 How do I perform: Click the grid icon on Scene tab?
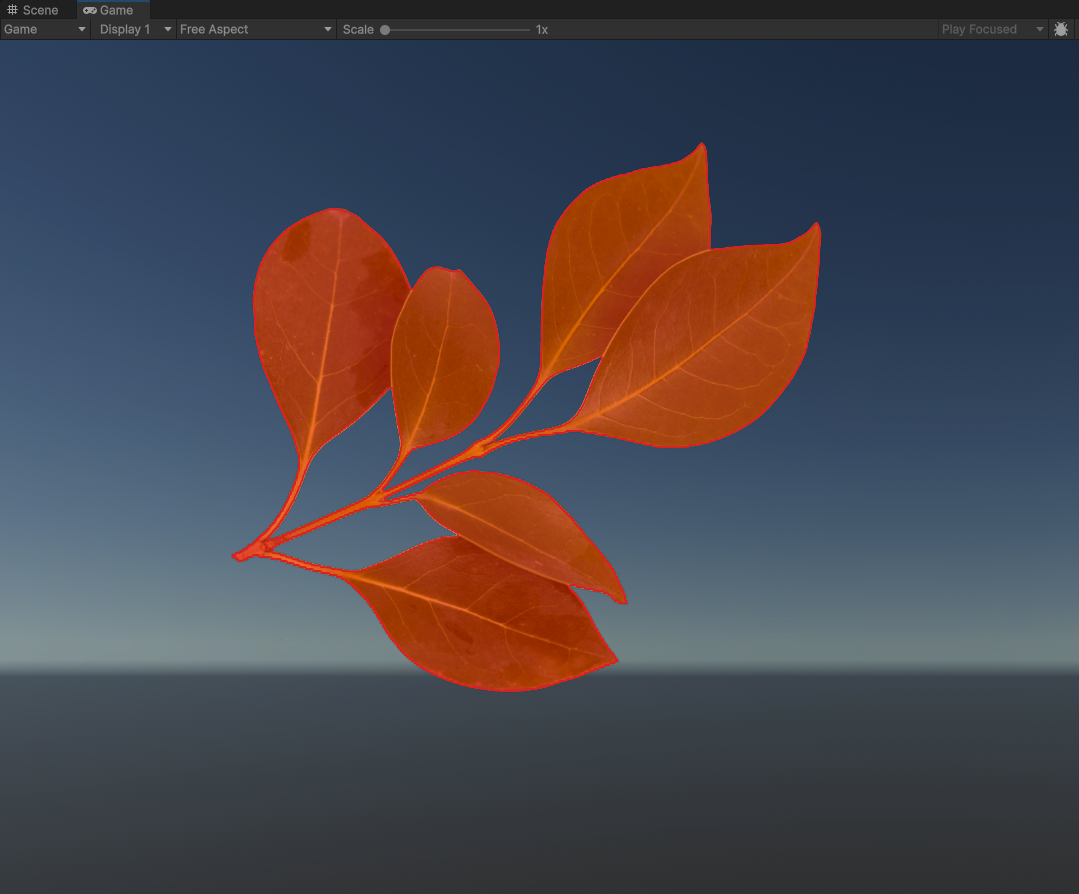pyautogui.click(x=13, y=10)
